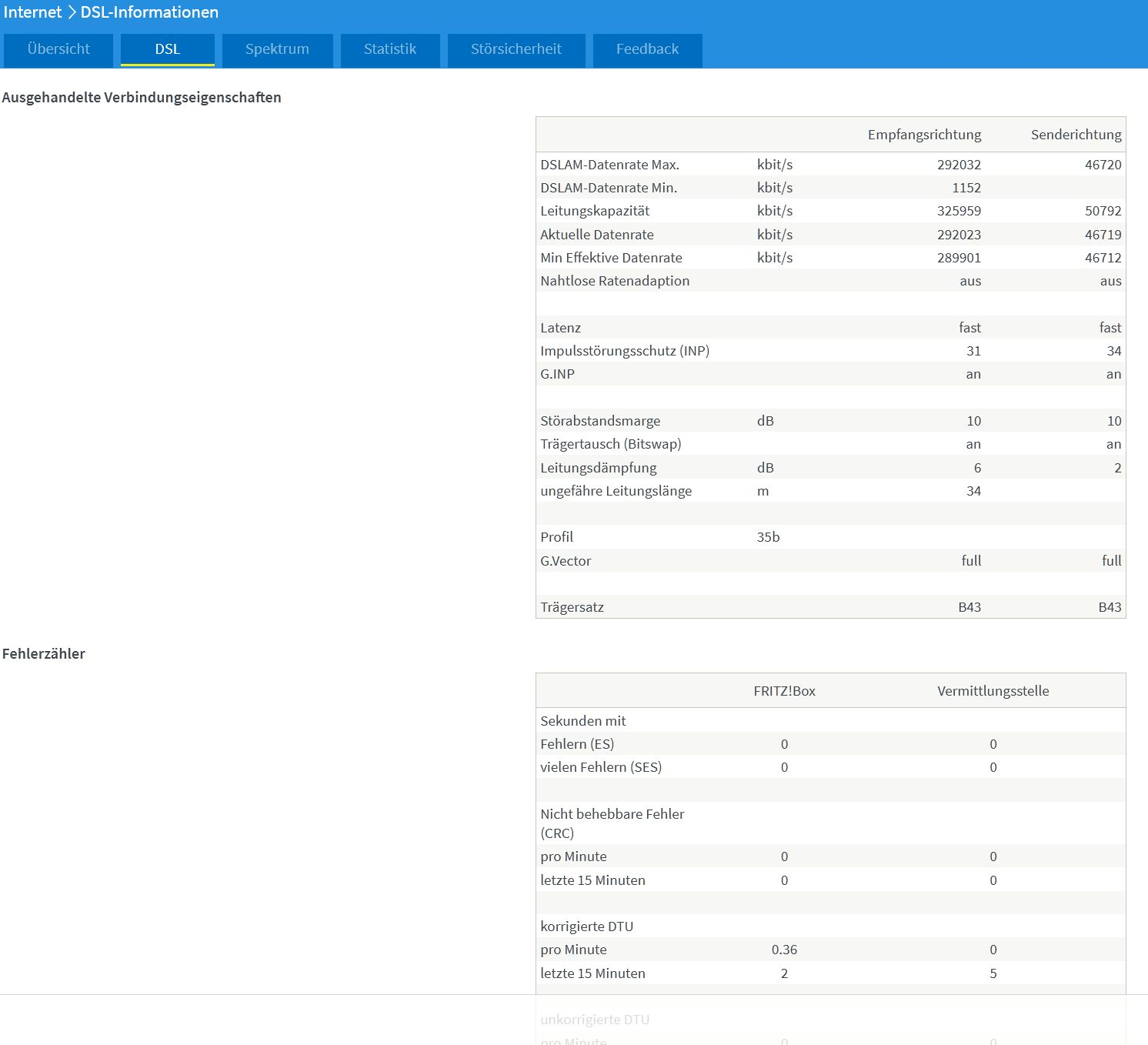Click the value 325959
The width and height of the screenshot is (1148, 1045).
pyautogui.click(x=959, y=211)
